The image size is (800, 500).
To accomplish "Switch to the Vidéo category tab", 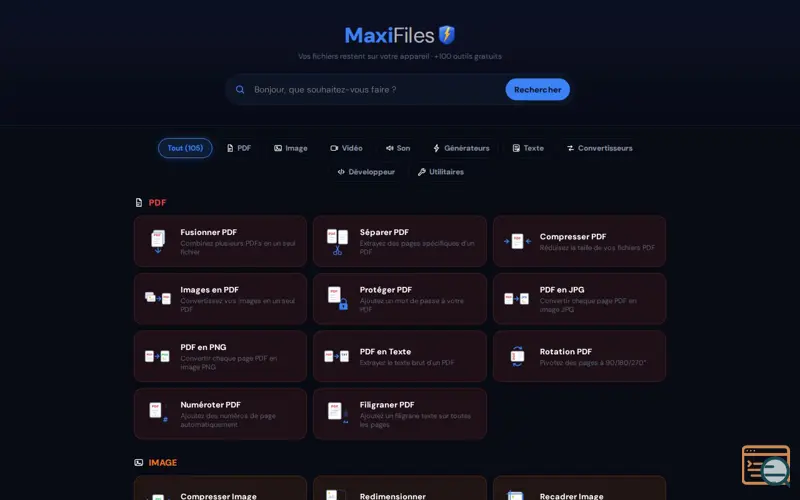I will point(346,148).
